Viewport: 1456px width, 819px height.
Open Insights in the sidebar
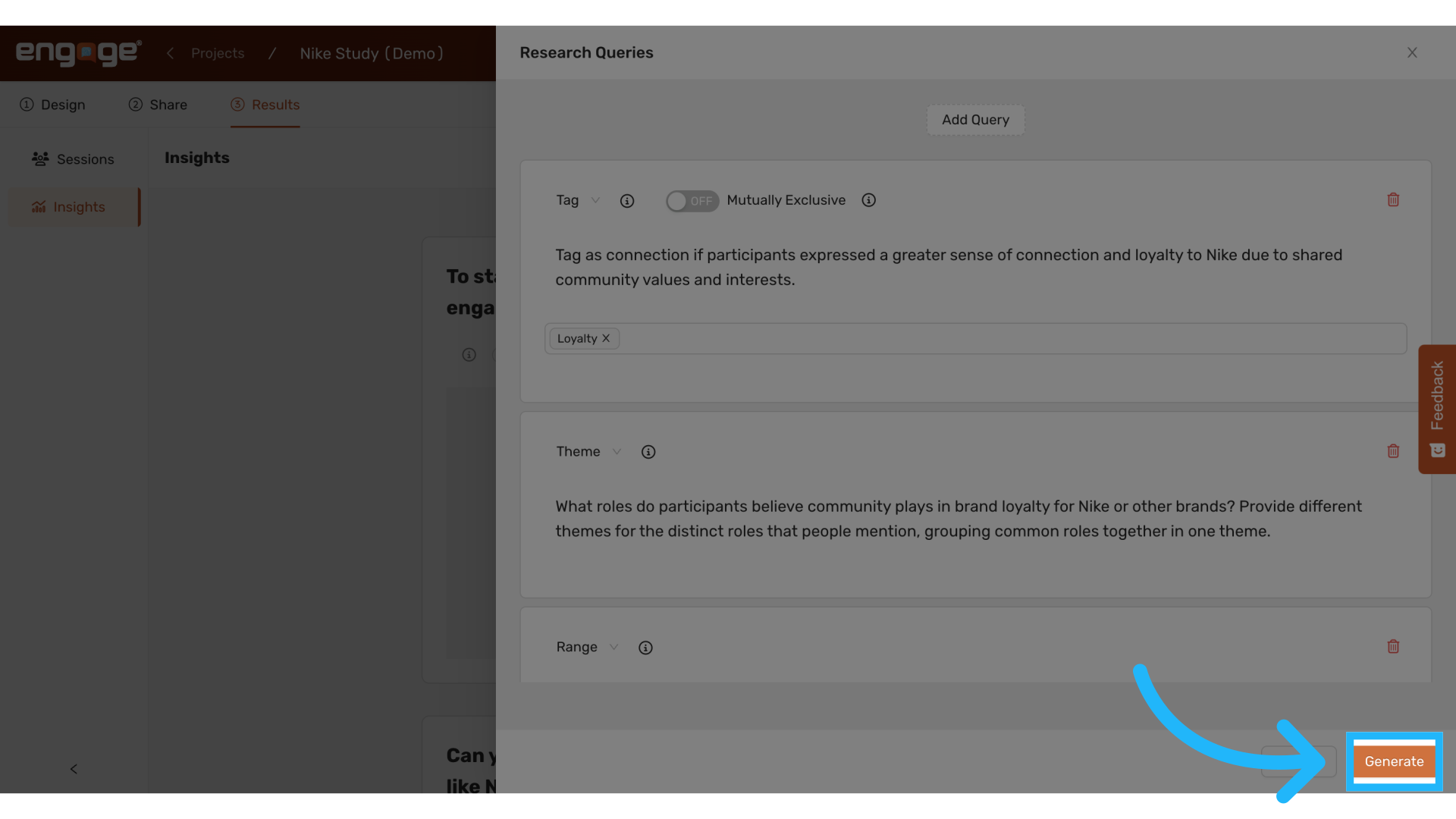point(74,207)
